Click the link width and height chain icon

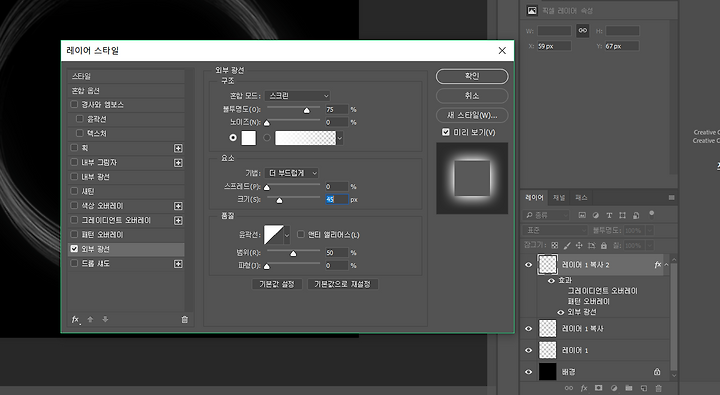click(x=583, y=30)
